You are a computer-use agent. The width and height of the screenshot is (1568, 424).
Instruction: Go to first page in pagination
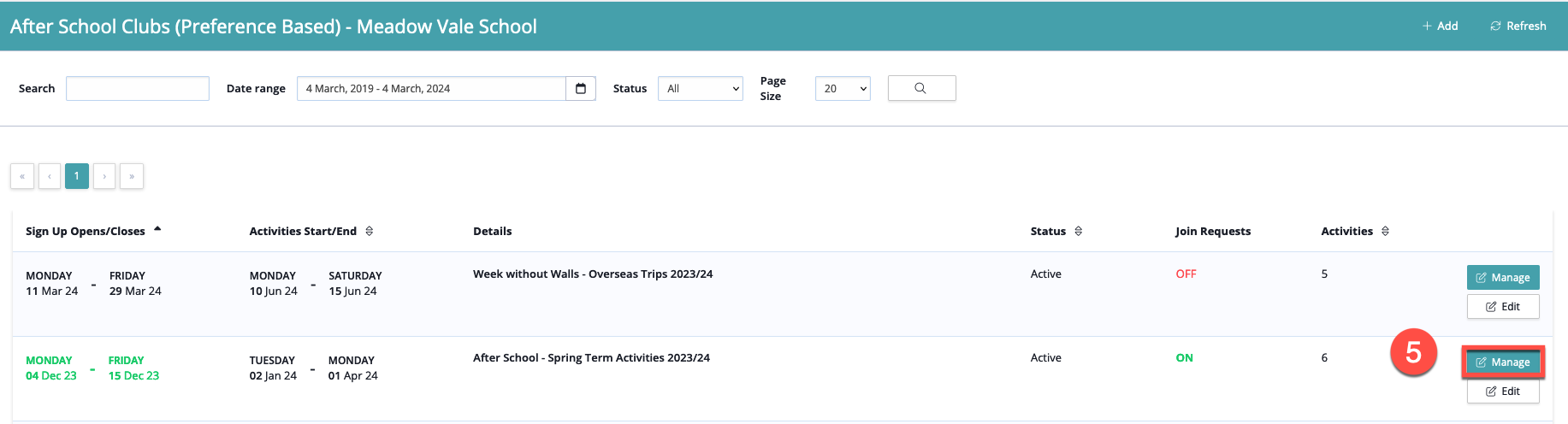tap(22, 176)
